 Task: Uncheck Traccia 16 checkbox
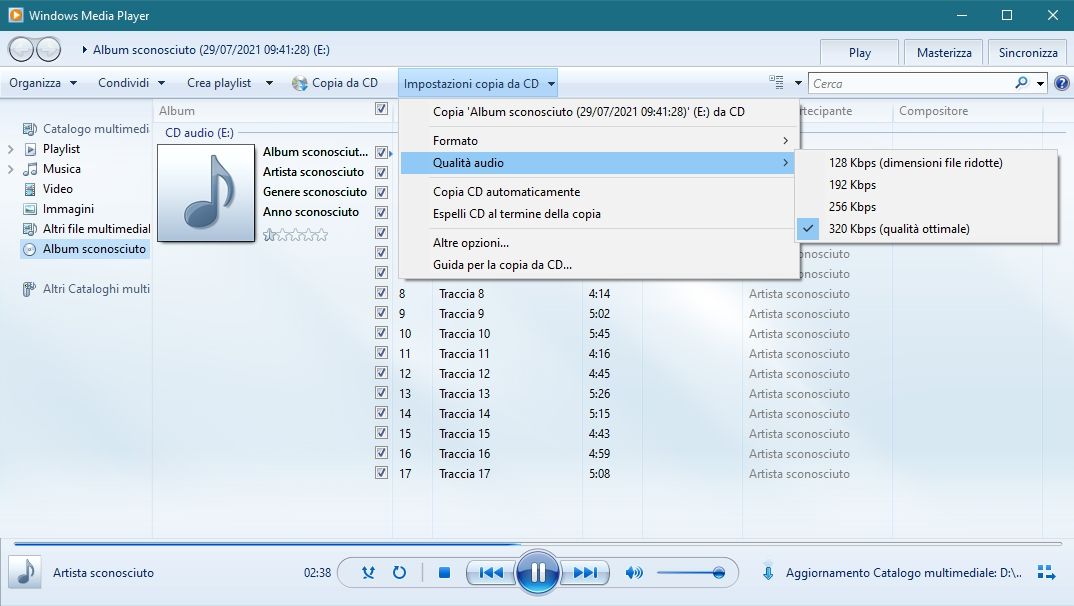point(382,453)
